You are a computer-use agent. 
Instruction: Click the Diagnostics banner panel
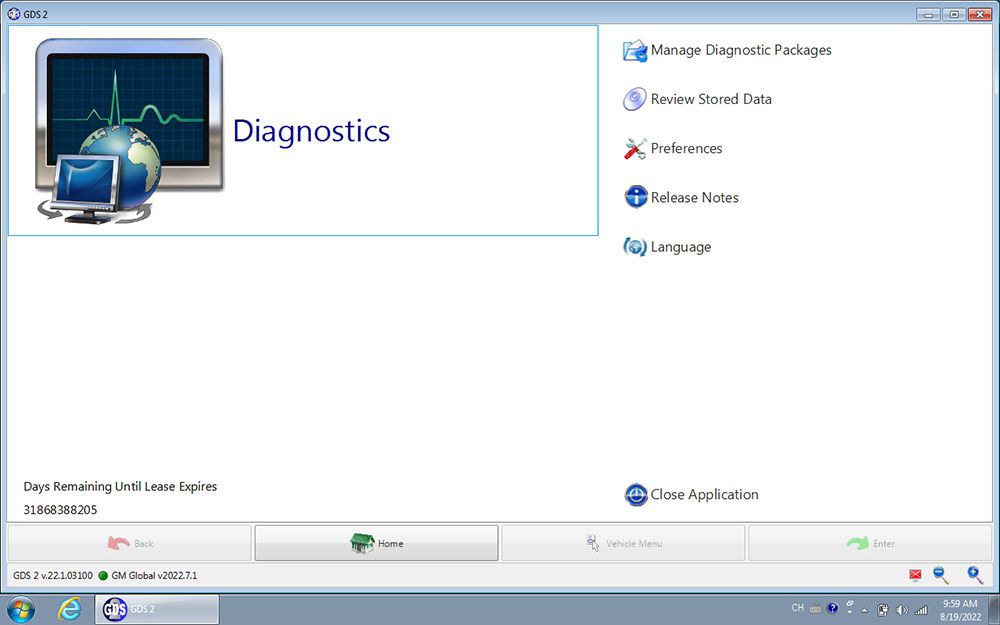(x=302, y=131)
